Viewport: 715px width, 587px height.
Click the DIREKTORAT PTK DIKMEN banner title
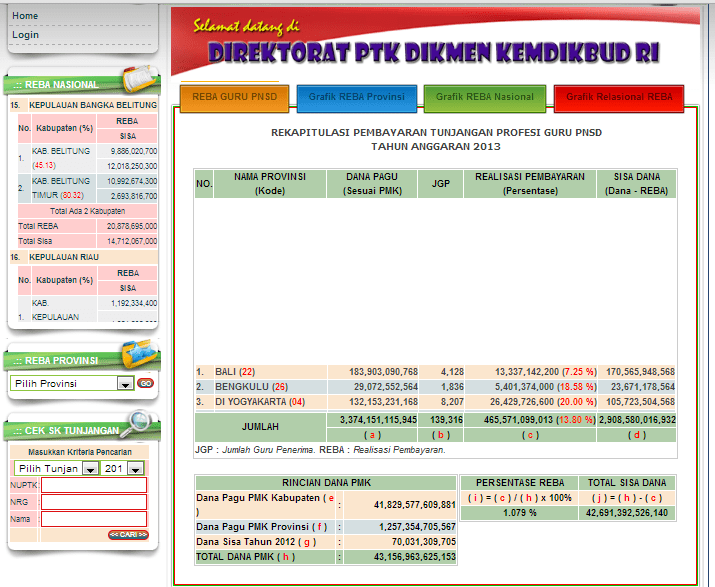point(434,52)
